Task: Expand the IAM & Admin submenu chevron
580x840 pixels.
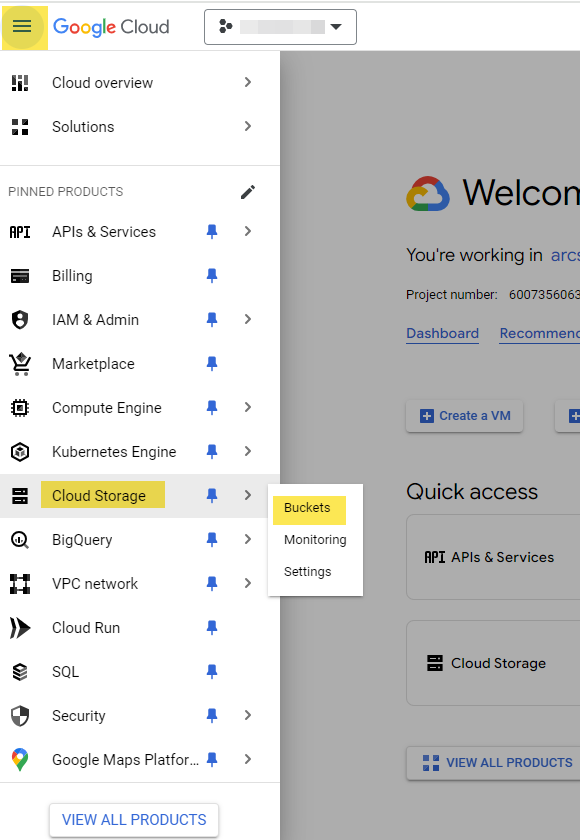Action: tap(247, 319)
